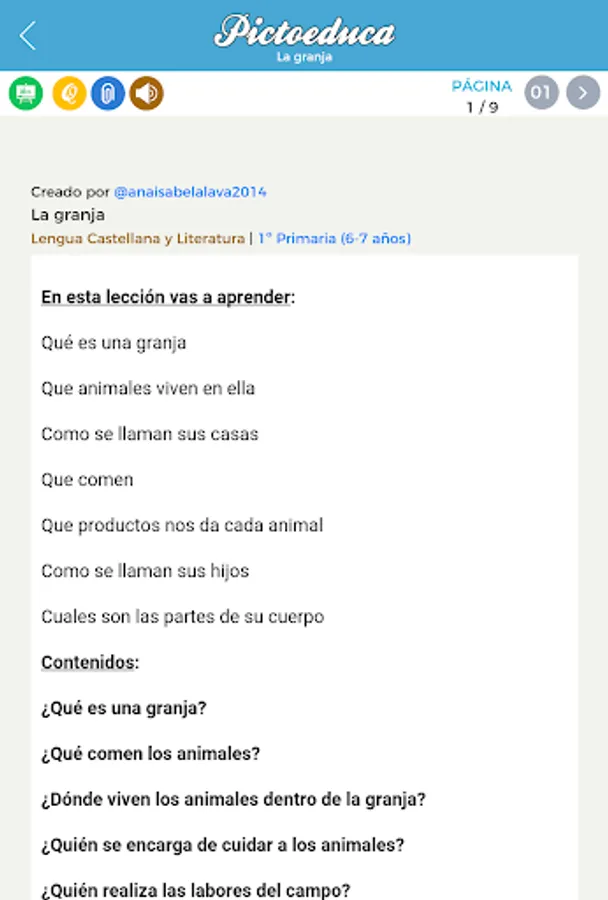This screenshot has height=900, width=608.
Task: Click the PÁGINA 1 / 9 indicator
Action: click(481, 96)
